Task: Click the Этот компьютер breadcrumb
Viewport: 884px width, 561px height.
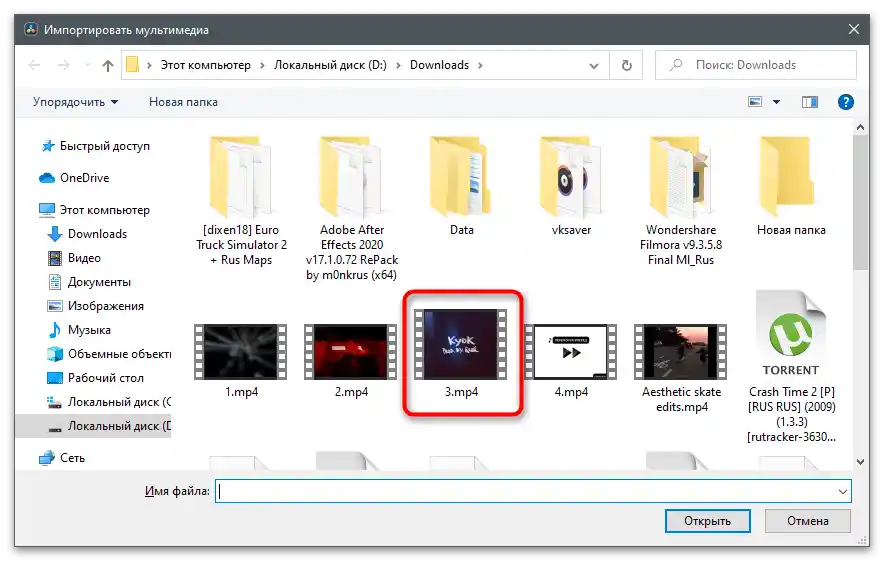Action: (x=205, y=65)
